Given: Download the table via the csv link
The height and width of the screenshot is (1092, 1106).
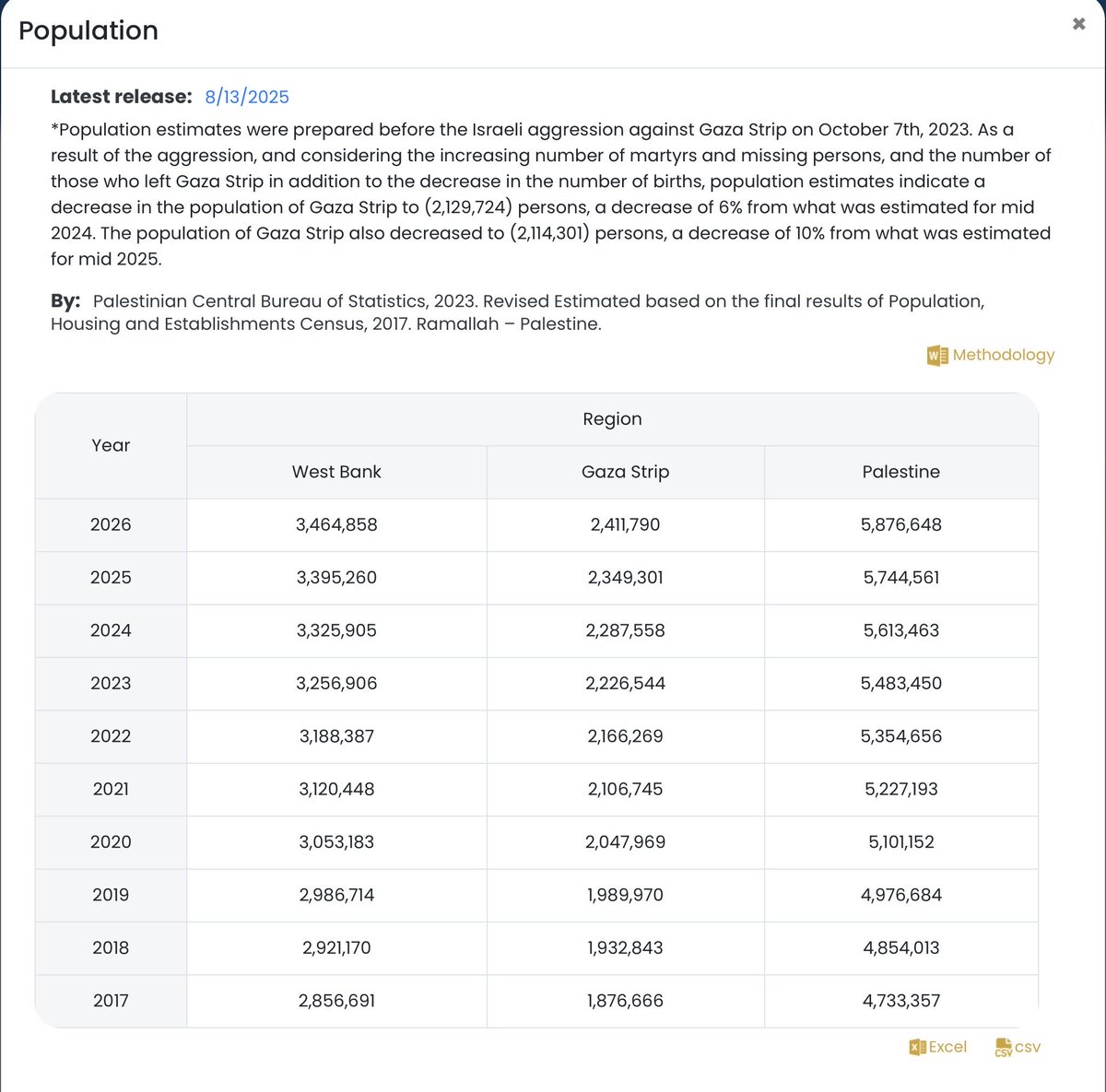Looking at the screenshot, I should [x=1028, y=1047].
